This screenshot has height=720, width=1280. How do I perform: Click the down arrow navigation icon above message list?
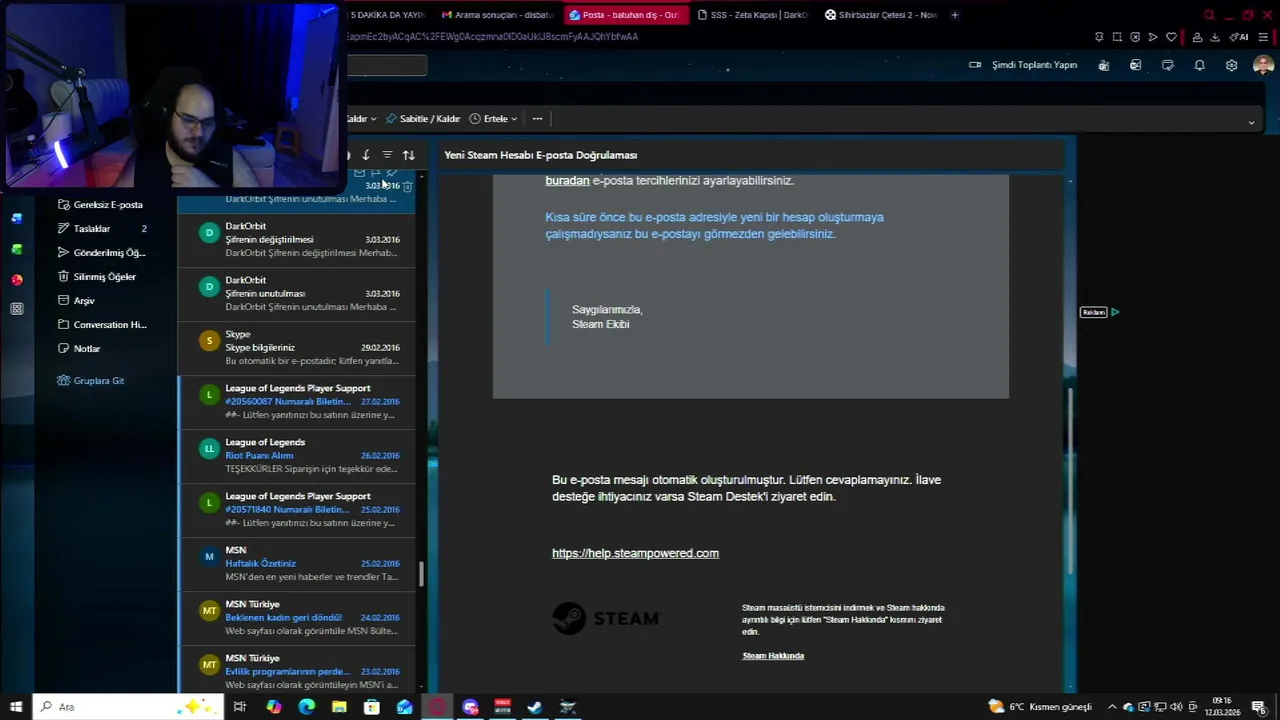click(366, 155)
